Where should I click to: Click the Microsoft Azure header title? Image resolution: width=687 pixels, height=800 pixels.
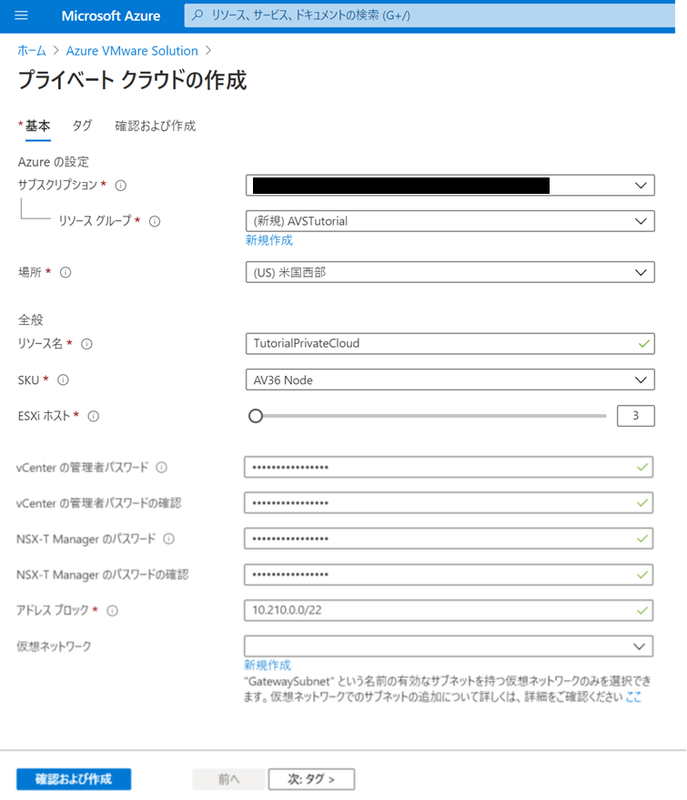111,16
